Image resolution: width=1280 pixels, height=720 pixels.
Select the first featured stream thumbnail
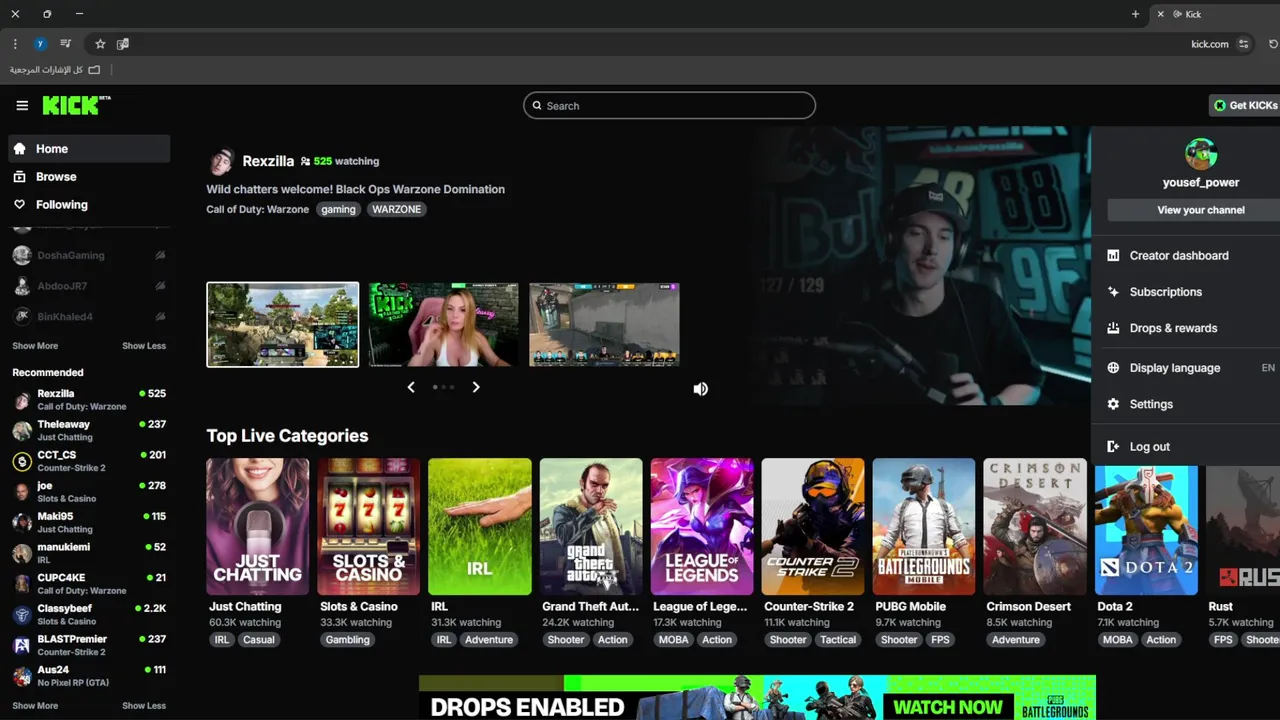pyautogui.click(x=283, y=325)
